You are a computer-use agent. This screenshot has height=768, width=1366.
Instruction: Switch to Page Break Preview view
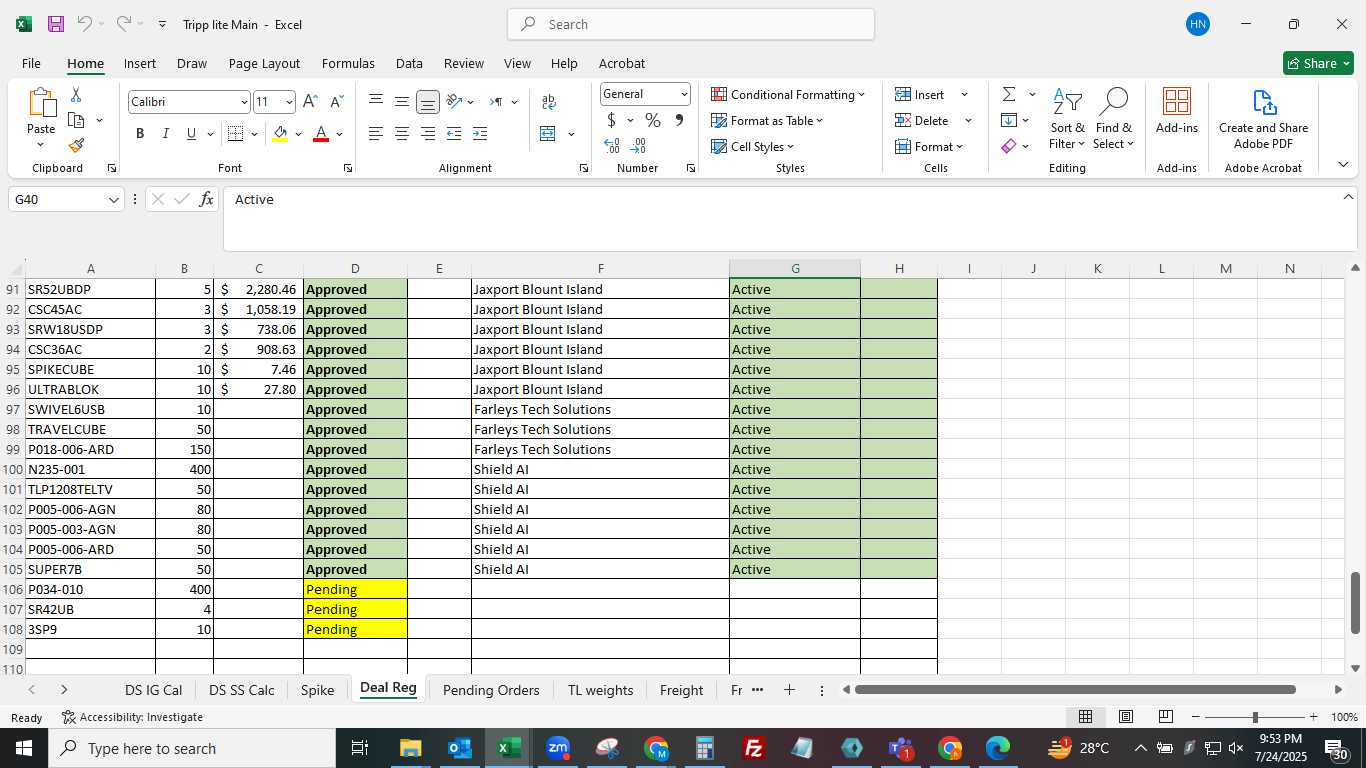tap(1165, 717)
